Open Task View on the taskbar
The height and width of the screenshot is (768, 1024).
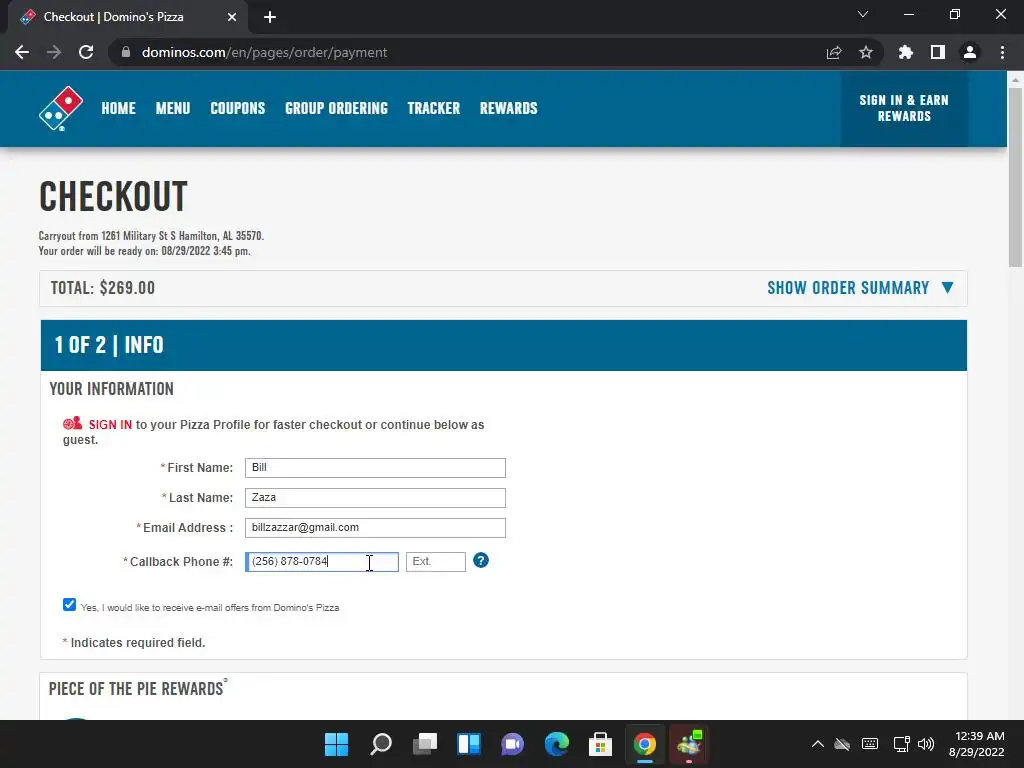425,744
